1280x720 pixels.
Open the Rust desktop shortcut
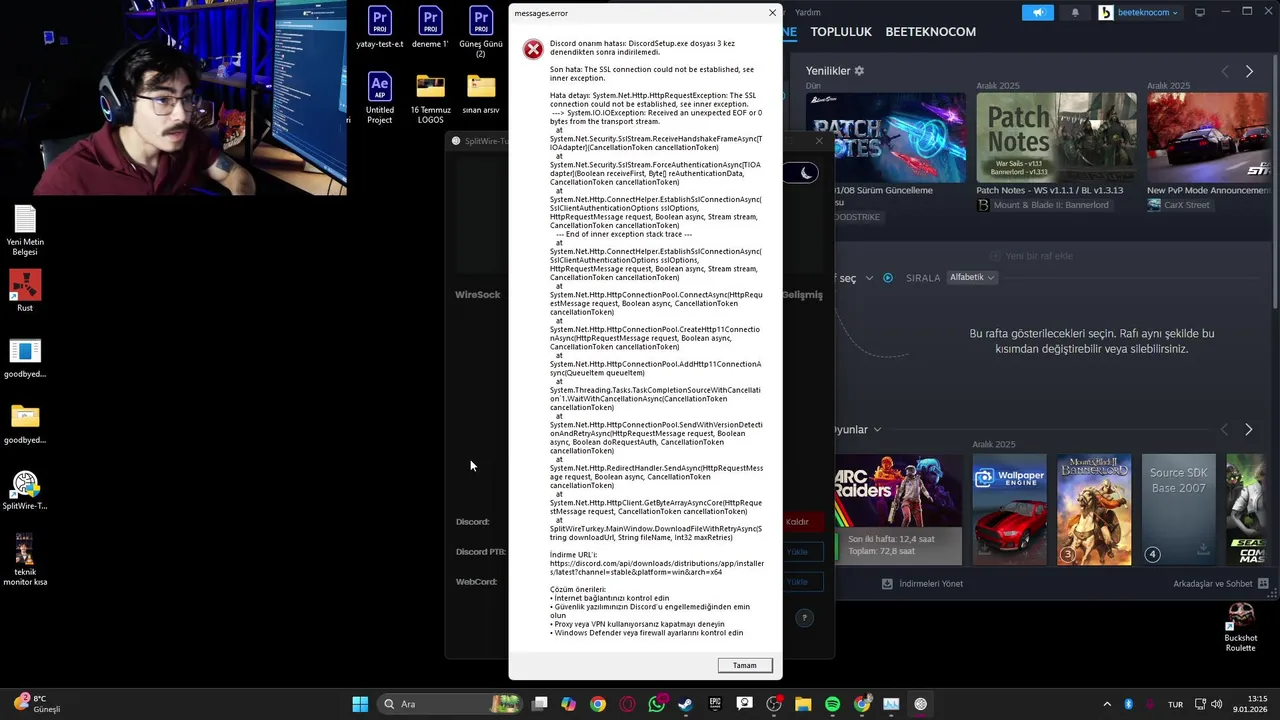[x=25, y=291]
